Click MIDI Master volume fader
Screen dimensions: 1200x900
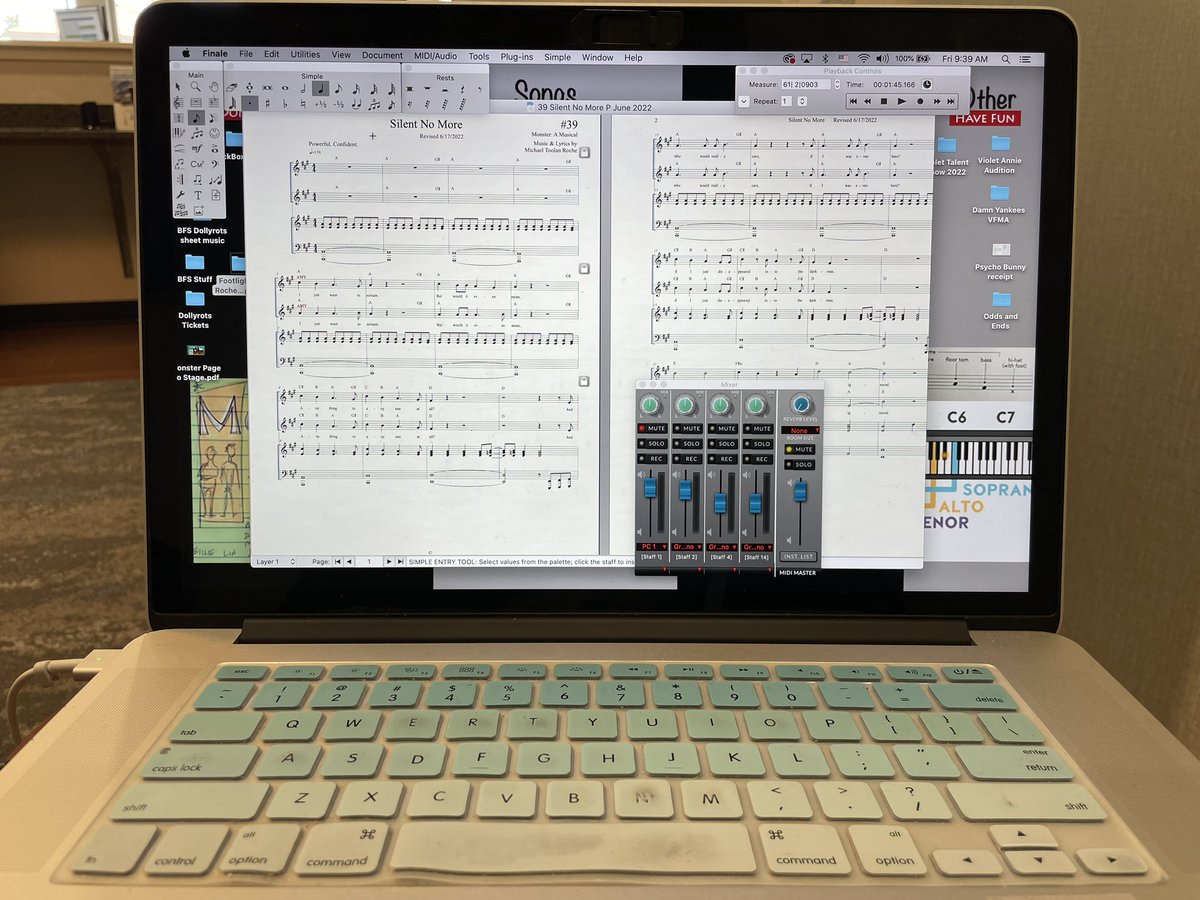(800, 491)
